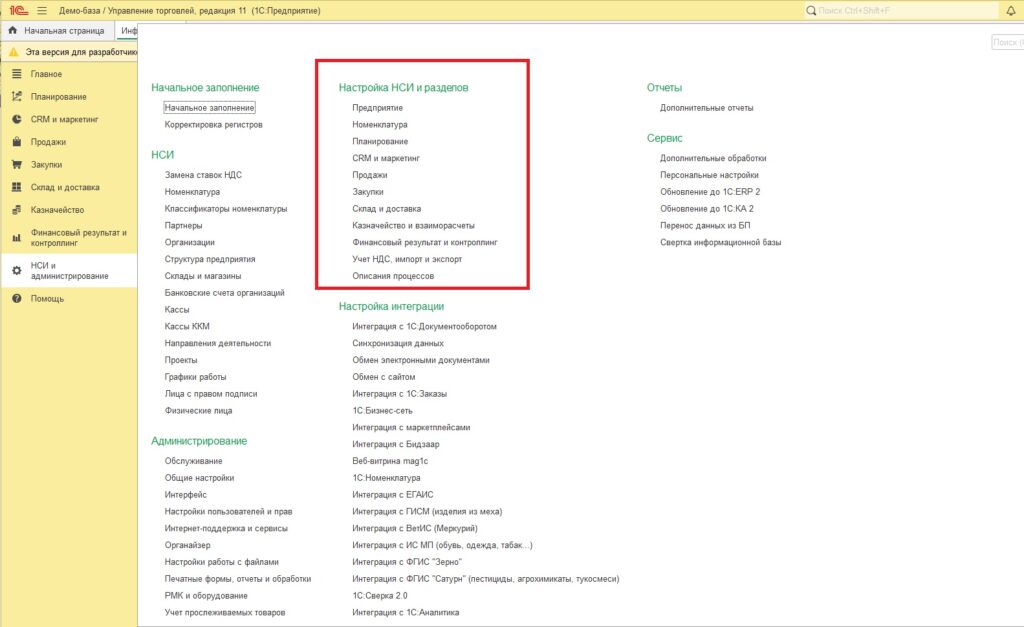Image resolution: width=1024 pixels, height=627 pixels.
Task: Focus the global search field in title bar
Action: click(901, 10)
